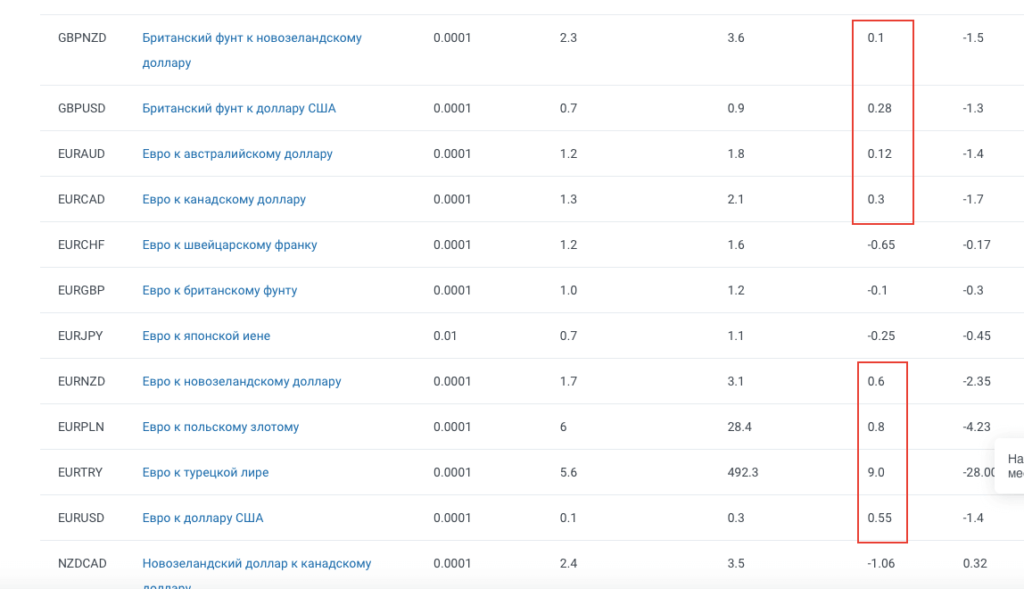
Task: Click 'Евро к австралийскому доллару' link
Action: pos(237,154)
